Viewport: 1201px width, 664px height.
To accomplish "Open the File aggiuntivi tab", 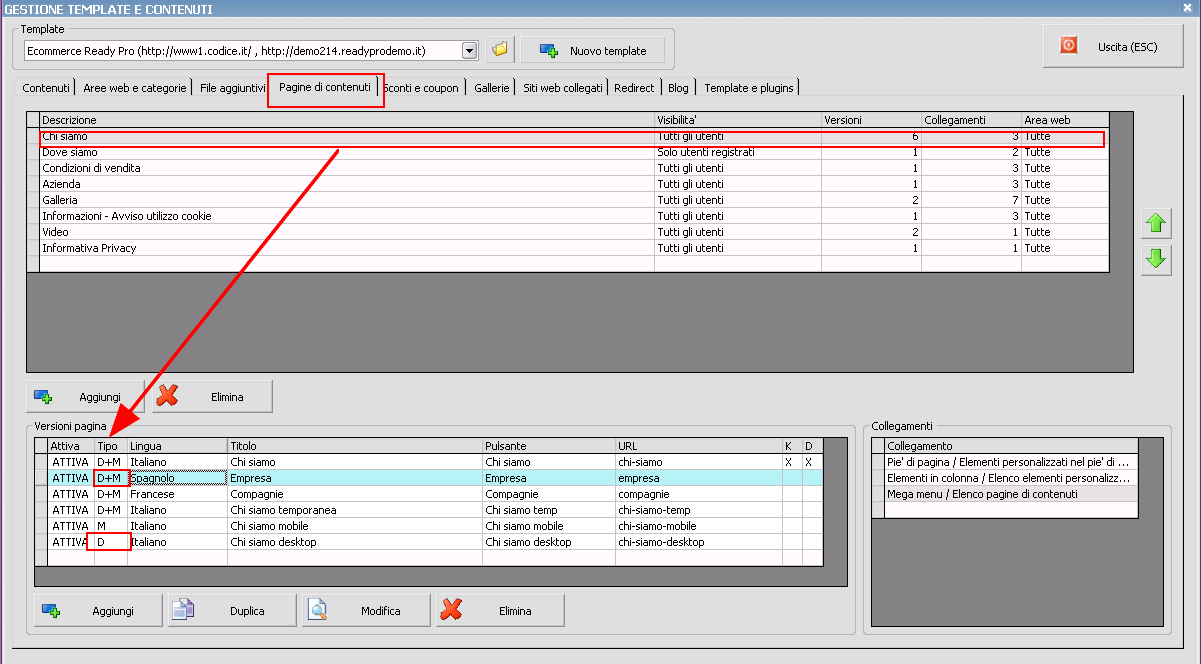I will [232, 88].
